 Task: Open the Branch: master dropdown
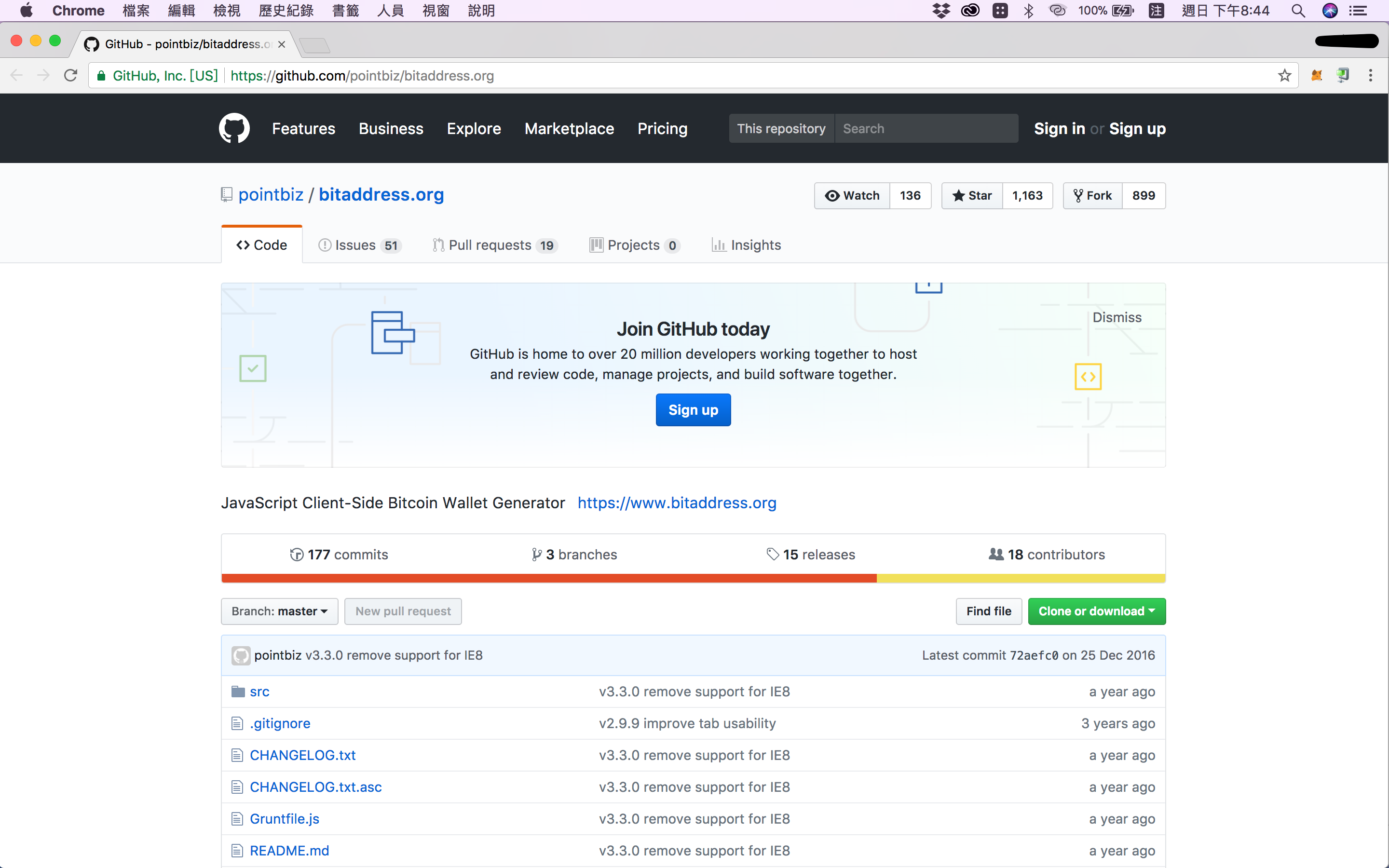280,611
